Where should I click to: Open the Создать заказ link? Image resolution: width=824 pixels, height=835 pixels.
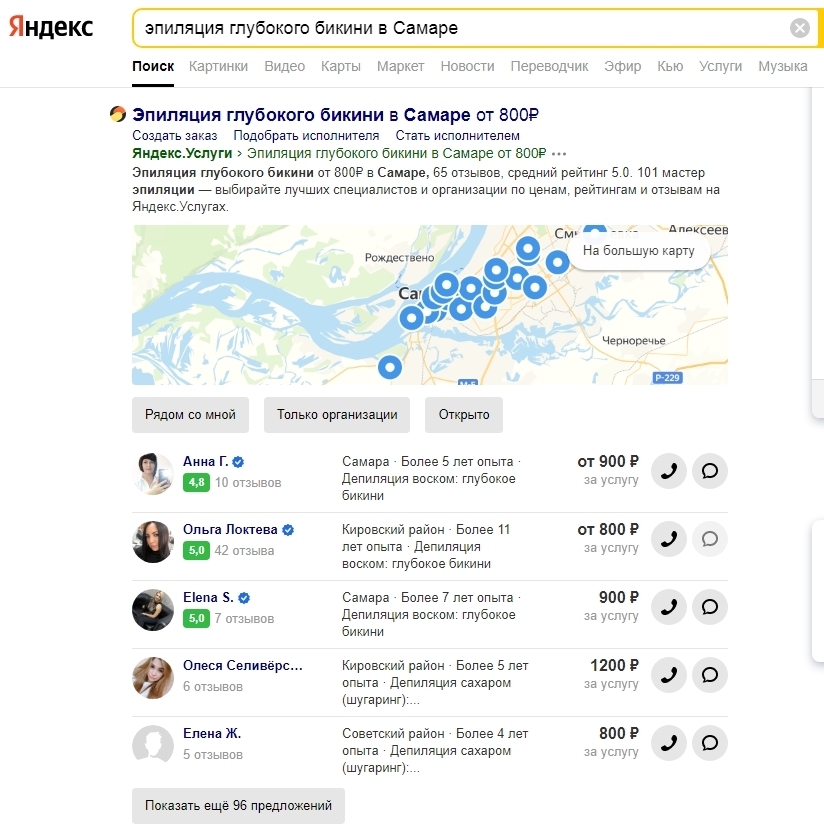click(x=174, y=136)
